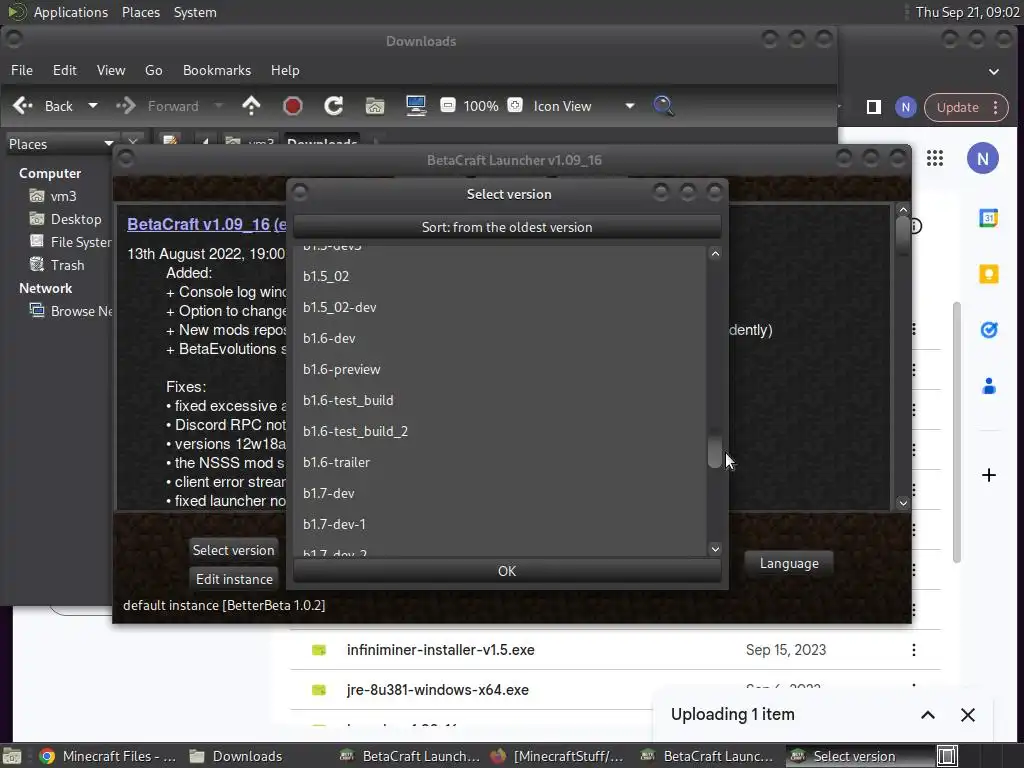Select version b1.7-dev in the list
The height and width of the screenshot is (768, 1024).
500,494
